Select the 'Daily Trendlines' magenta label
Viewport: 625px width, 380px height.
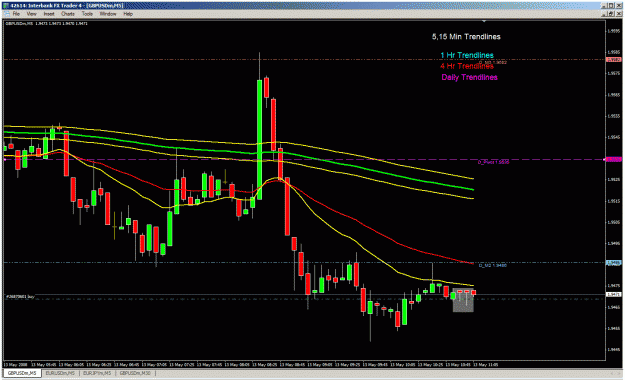470,77
